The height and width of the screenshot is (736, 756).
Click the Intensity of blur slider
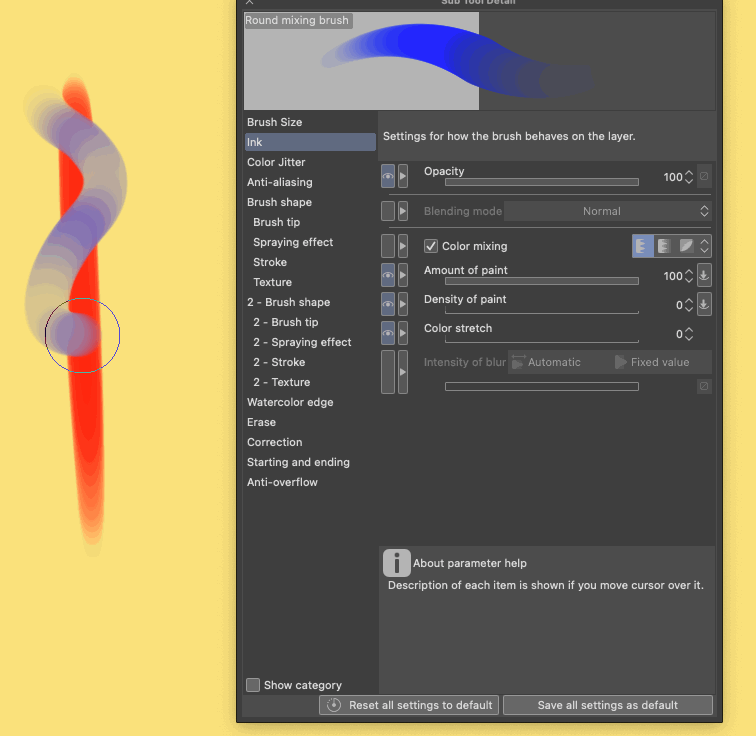[x=542, y=387]
